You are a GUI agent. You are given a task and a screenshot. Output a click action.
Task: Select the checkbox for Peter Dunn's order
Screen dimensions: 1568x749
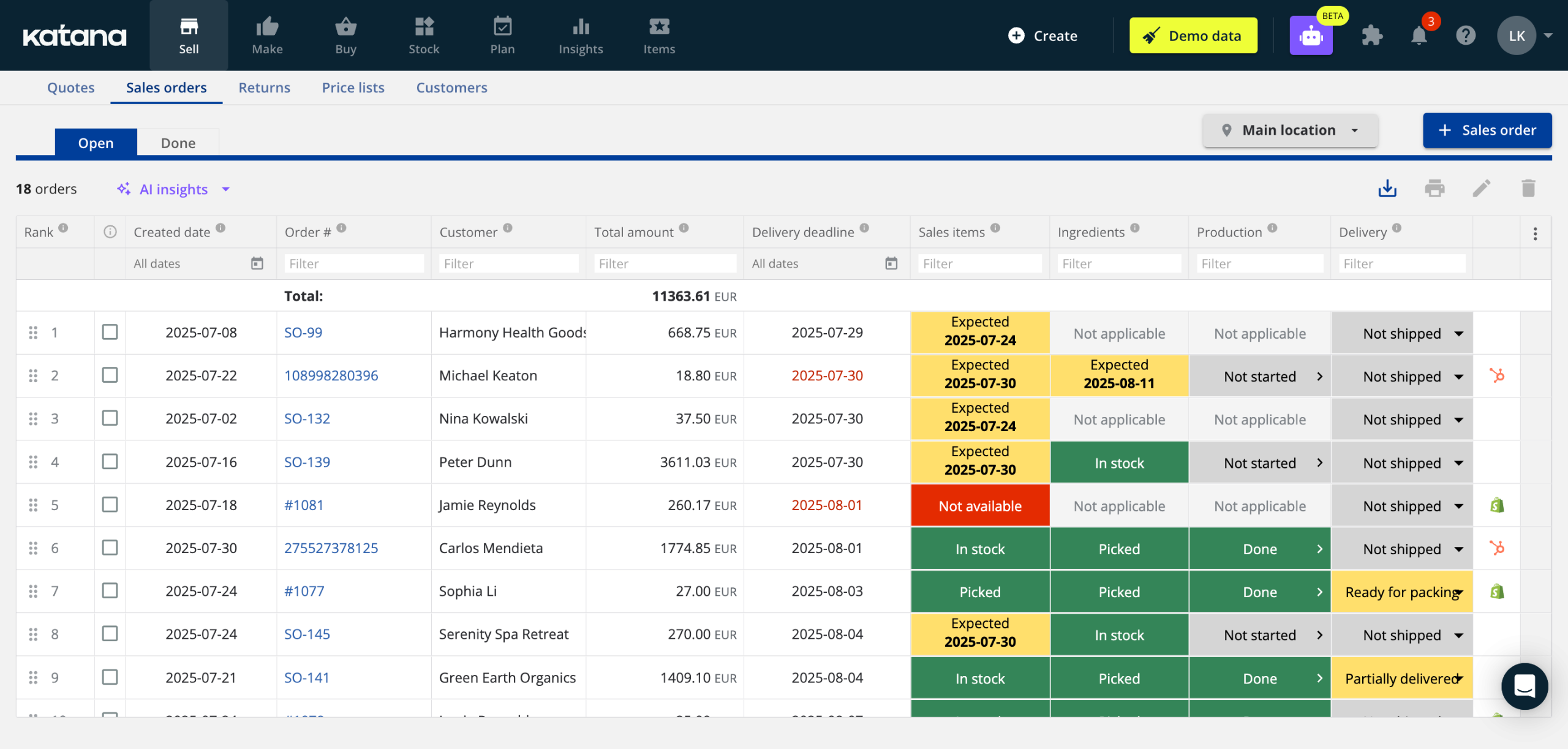110,462
